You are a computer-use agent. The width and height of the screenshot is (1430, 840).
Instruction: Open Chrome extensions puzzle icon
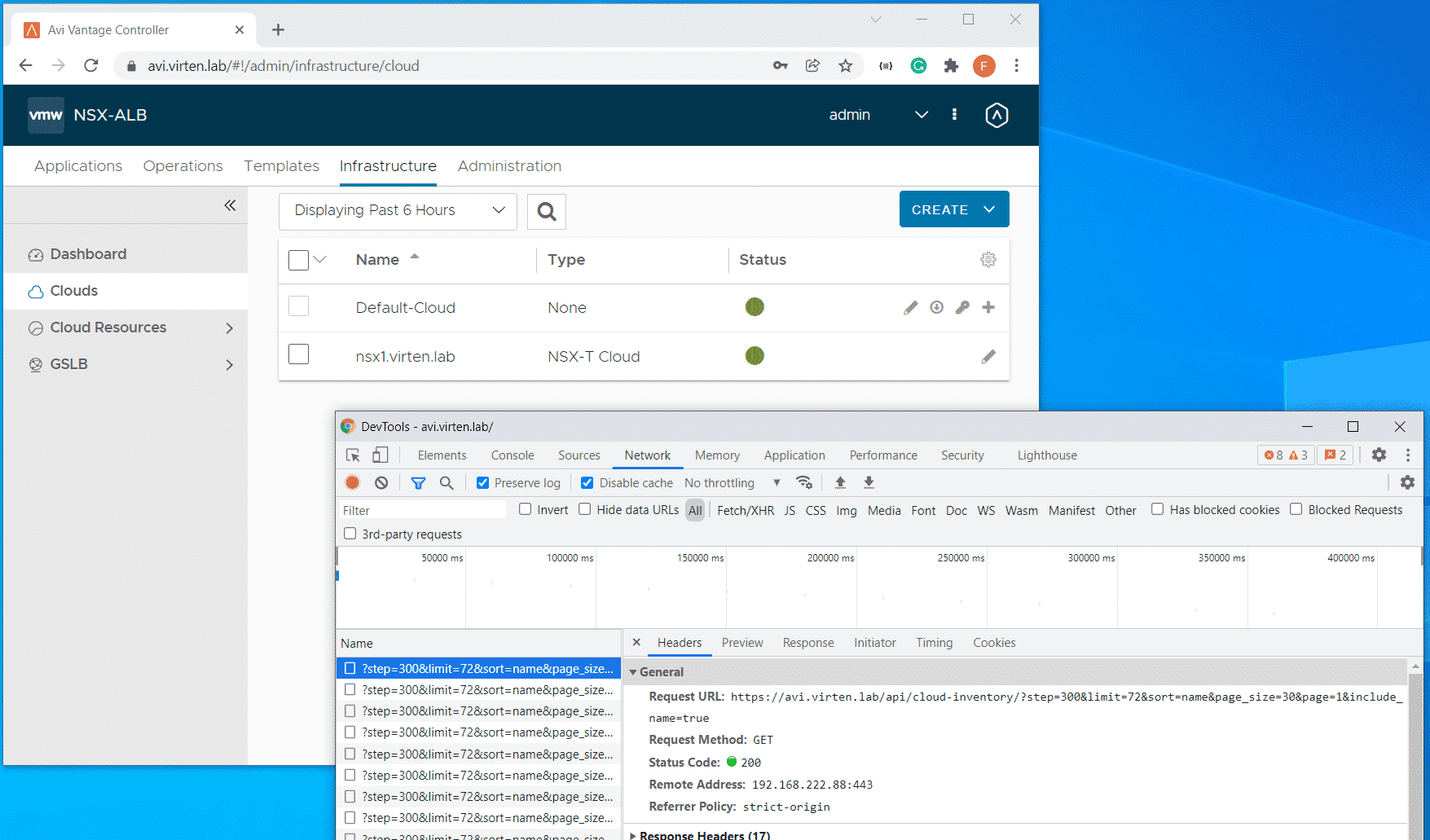tap(951, 66)
